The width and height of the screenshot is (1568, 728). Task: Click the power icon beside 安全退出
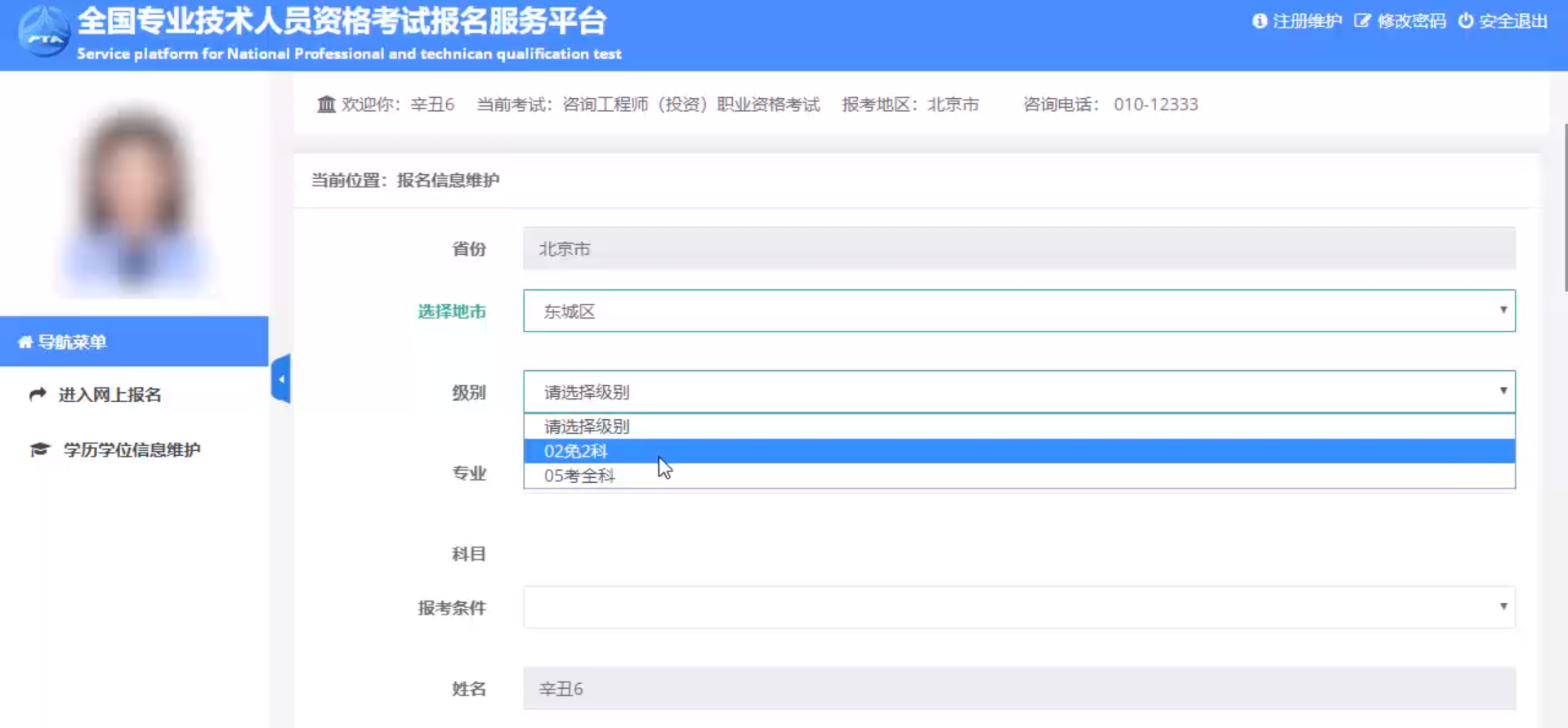(1466, 21)
